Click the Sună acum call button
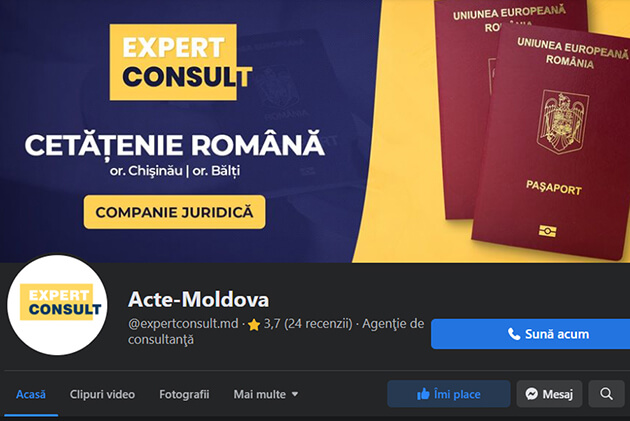630x421 pixels. tap(530, 334)
